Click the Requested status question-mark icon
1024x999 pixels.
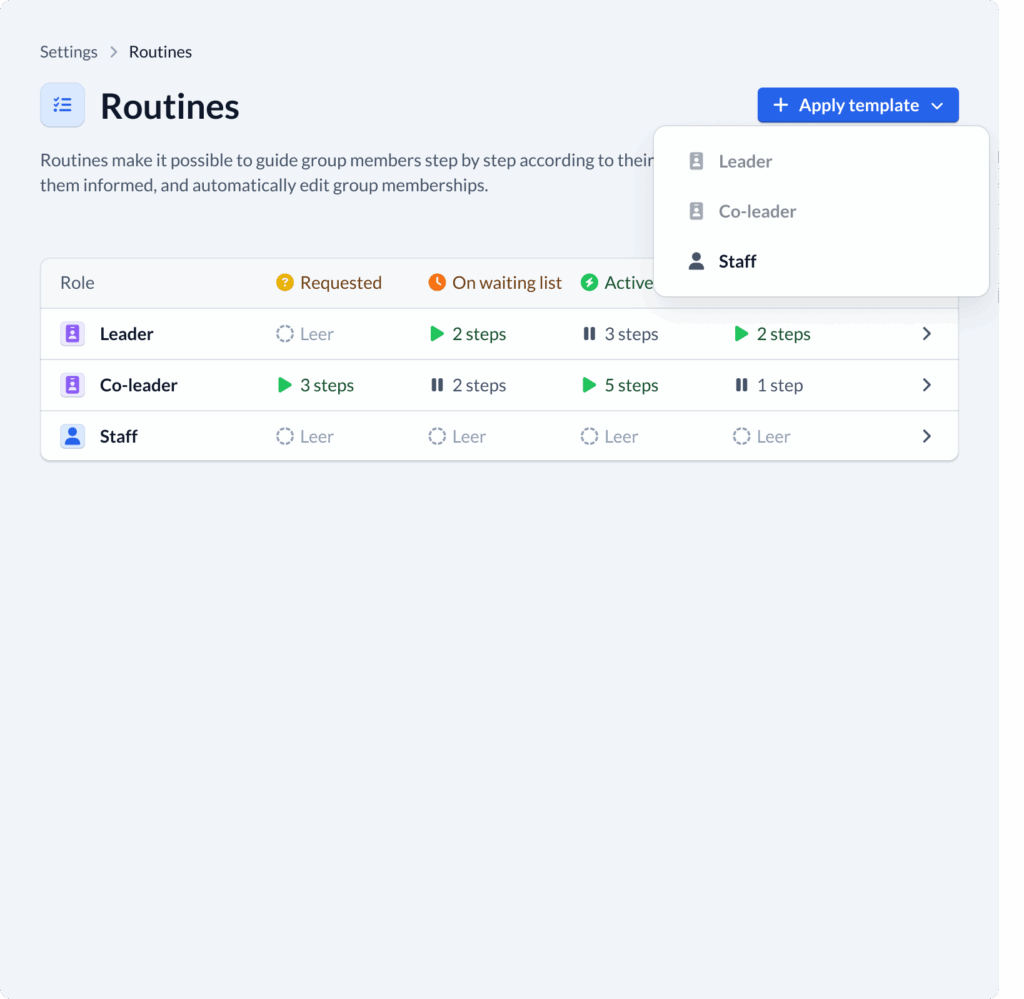point(285,282)
